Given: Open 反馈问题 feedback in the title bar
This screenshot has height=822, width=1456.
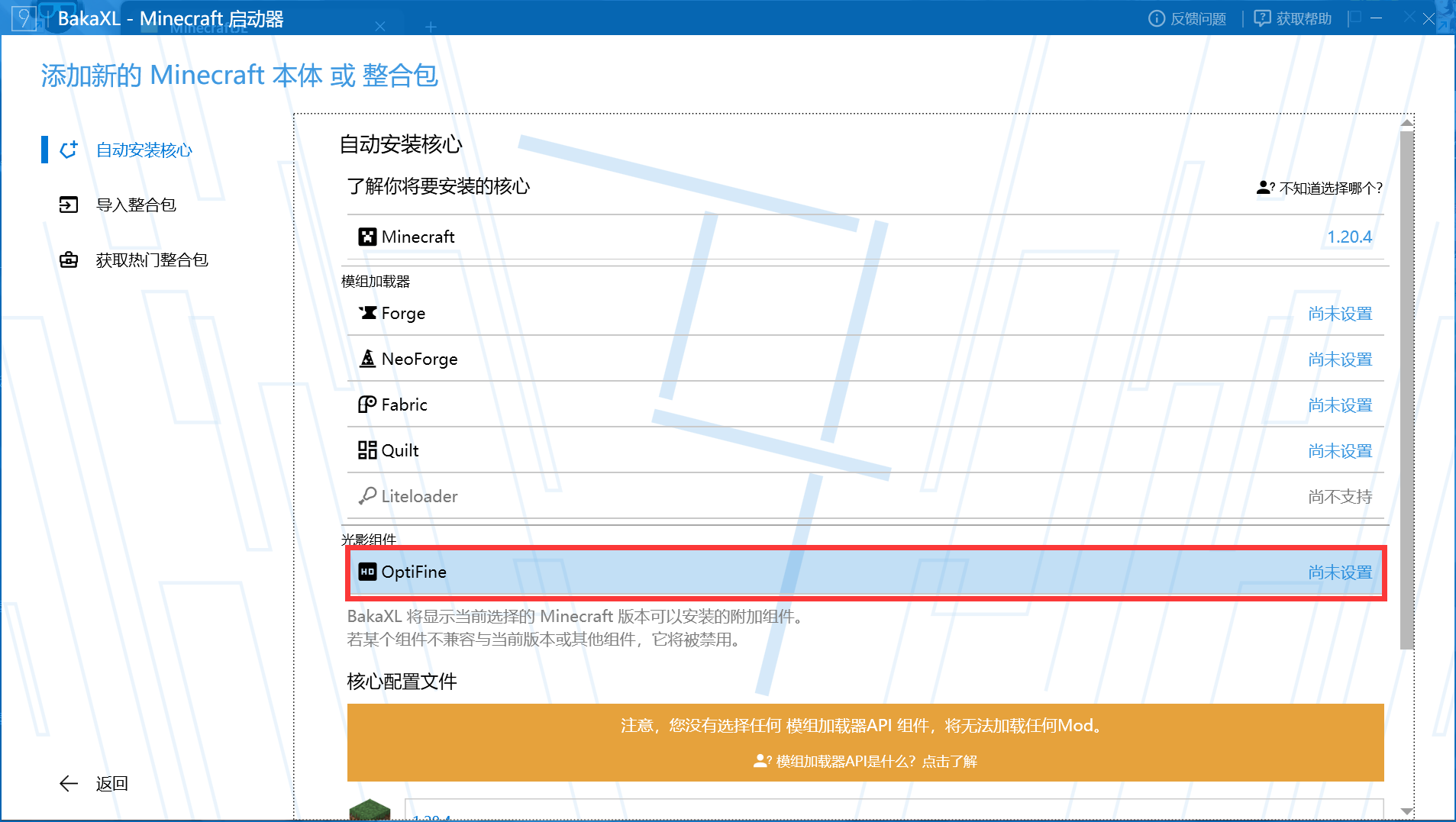Looking at the screenshot, I should tap(1187, 18).
